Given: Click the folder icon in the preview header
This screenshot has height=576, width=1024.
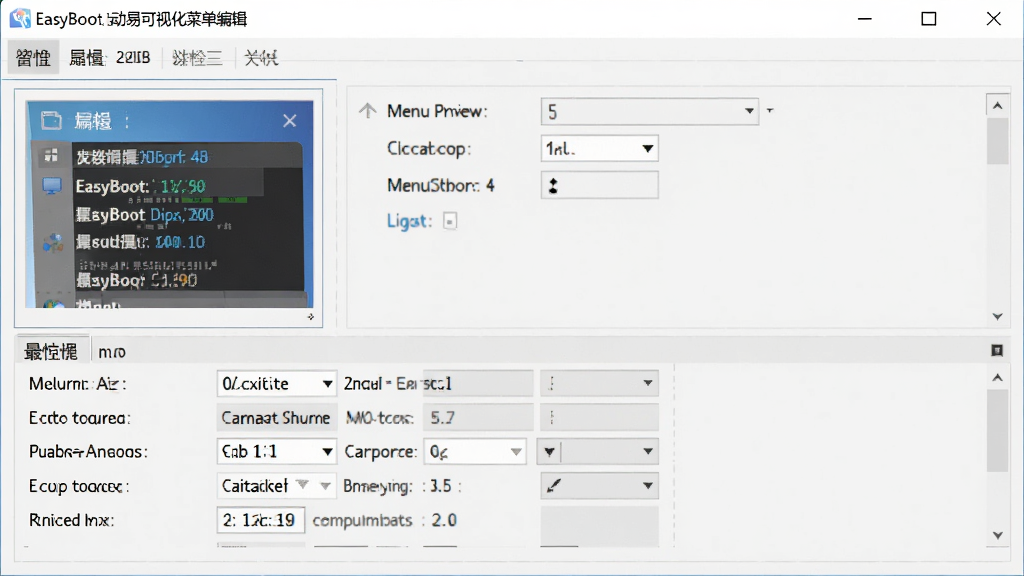Looking at the screenshot, I should 51,121.
